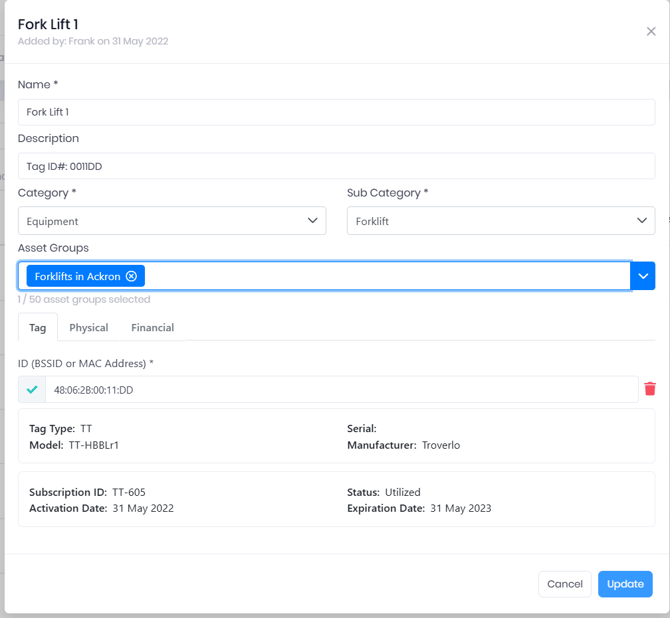Image resolution: width=670 pixels, height=618 pixels.
Task: Open the Financial tab
Action: pyautogui.click(x=152, y=327)
